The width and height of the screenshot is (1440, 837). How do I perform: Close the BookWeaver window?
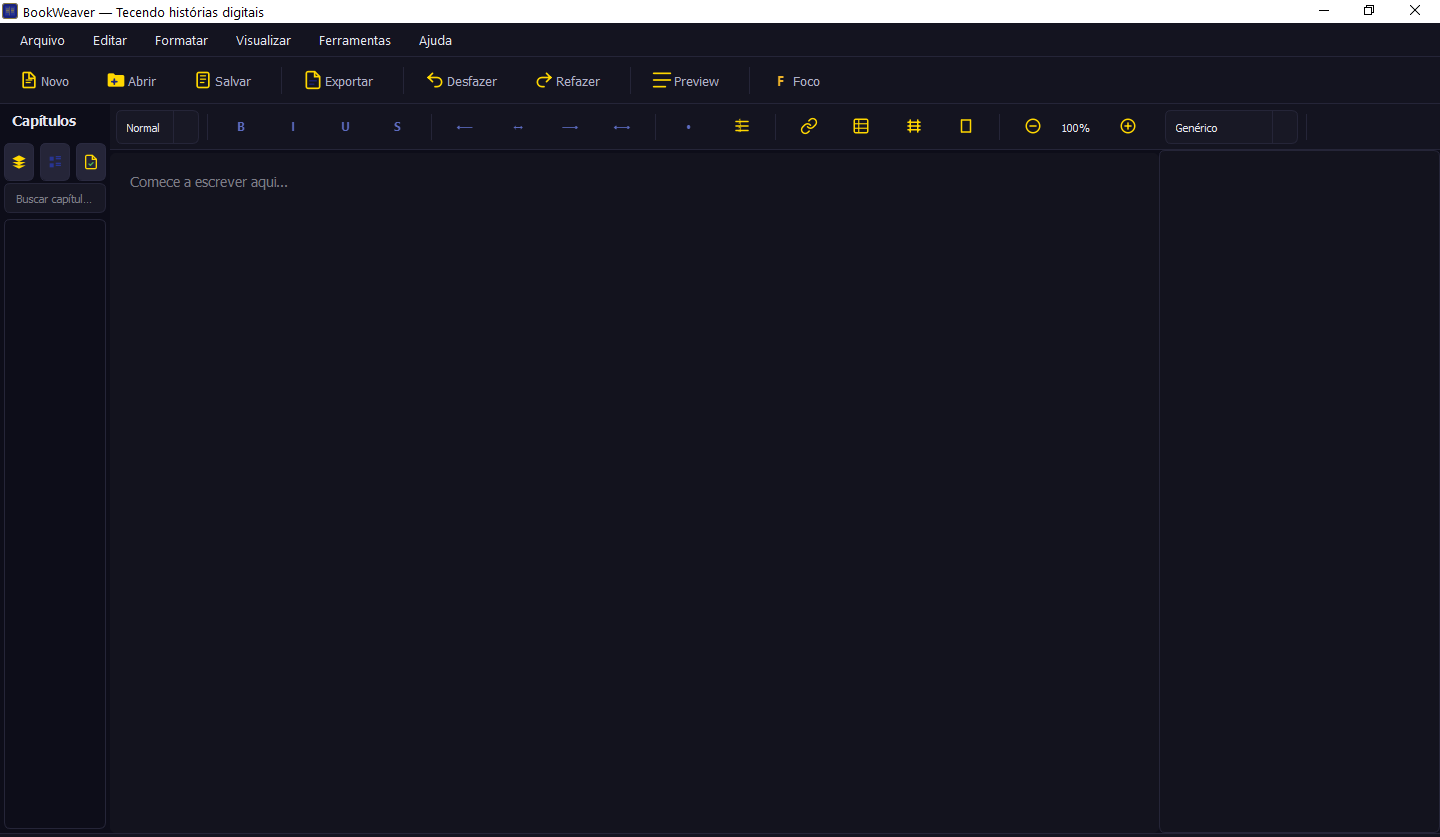[1415, 11]
